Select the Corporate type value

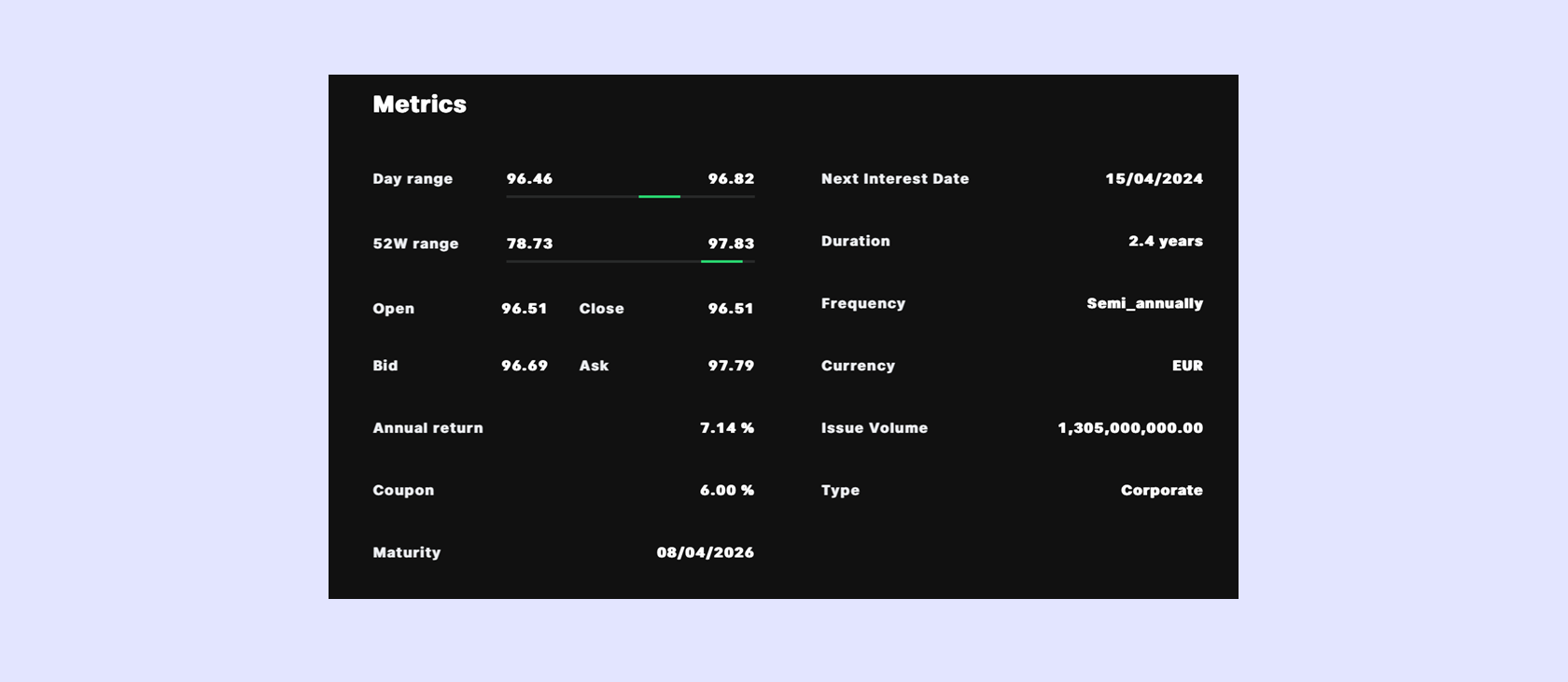pyautogui.click(x=1161, y=491)
